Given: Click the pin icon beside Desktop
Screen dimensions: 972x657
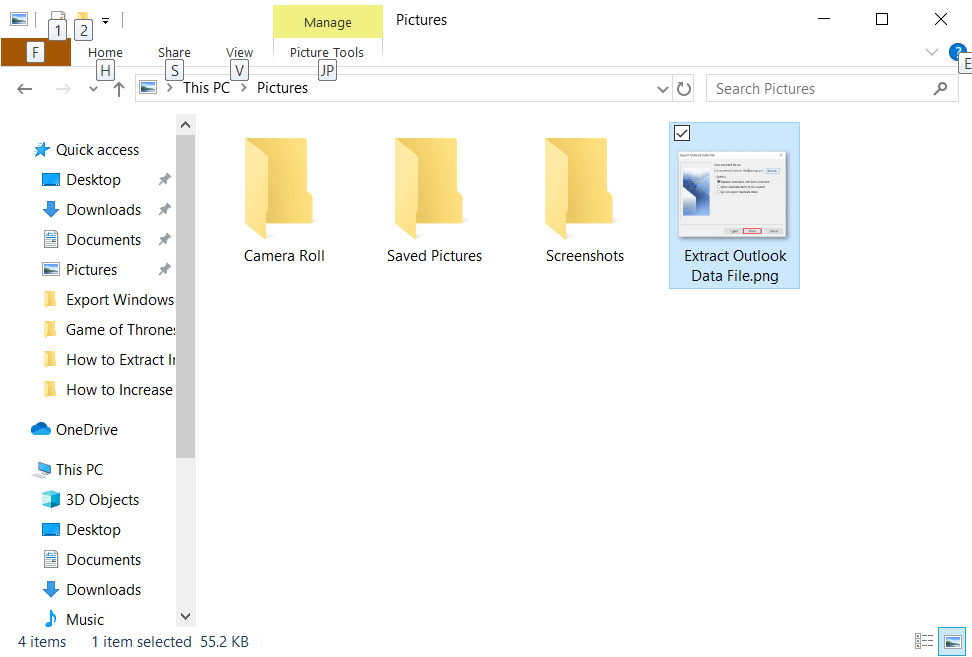Looking at the screenshot, I should click(x=164, y=179).
